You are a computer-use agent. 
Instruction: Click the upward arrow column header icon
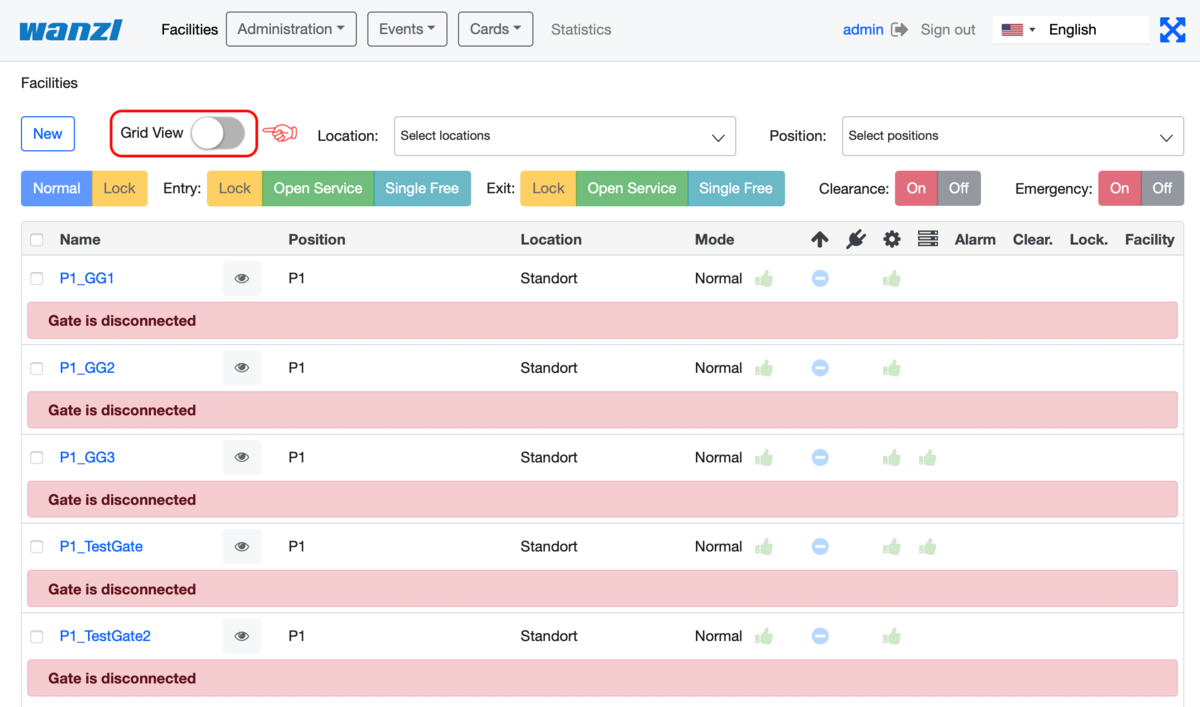tap(820, 239)
